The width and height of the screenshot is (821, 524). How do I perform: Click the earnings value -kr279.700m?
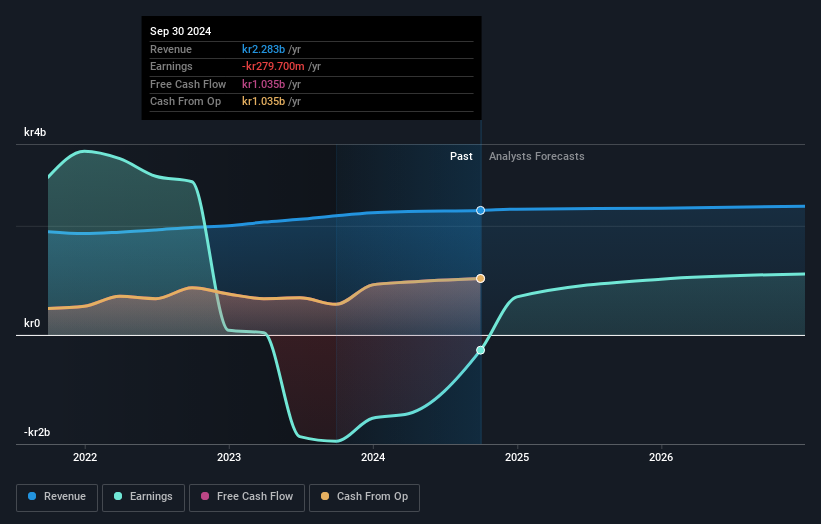[x=273, y=66]
